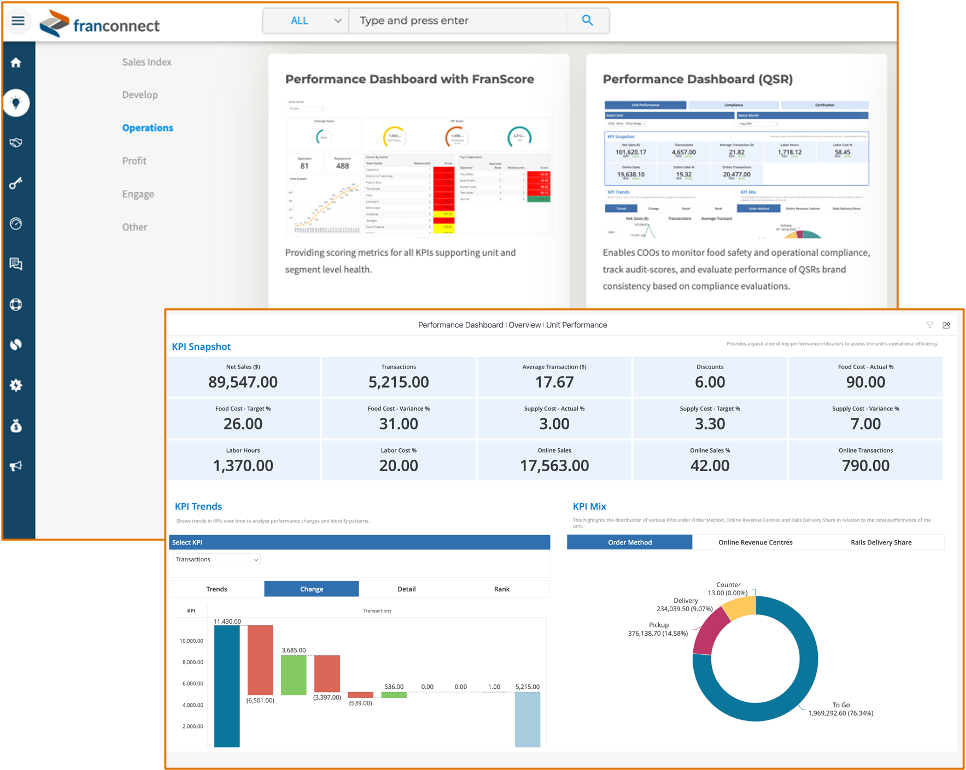Open the lifebuoy support sidebar icon
966x770 pixels.
point(17,304)
